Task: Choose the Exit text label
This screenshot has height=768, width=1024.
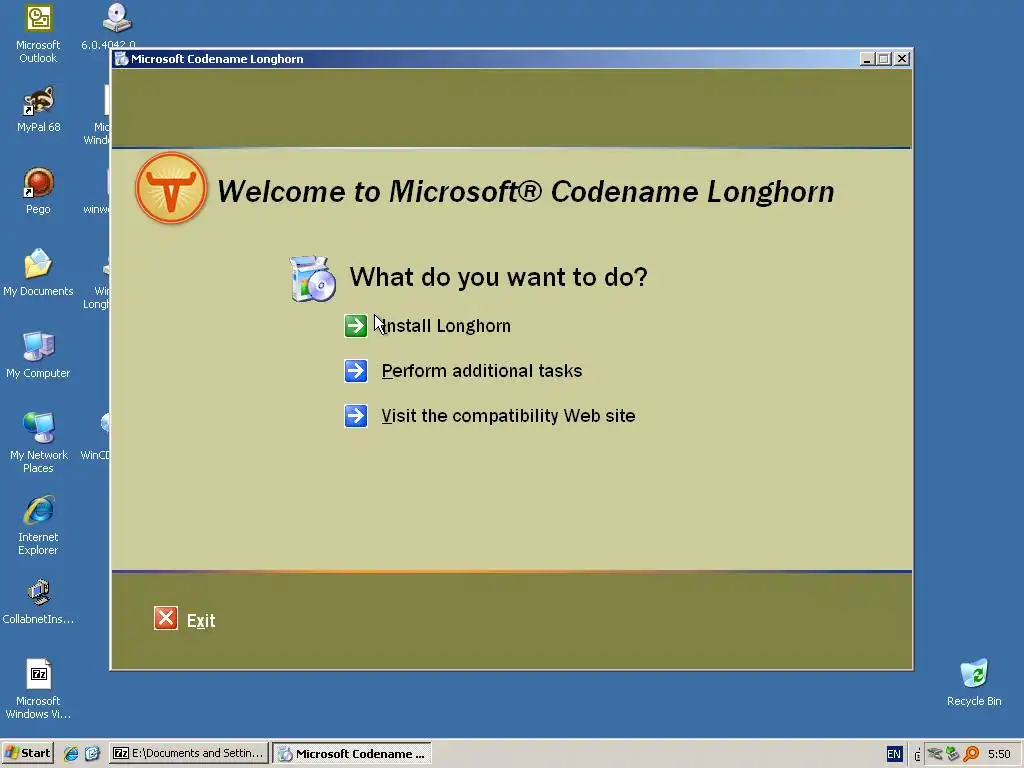Action: pyautogui.click(x=201, y=620)
